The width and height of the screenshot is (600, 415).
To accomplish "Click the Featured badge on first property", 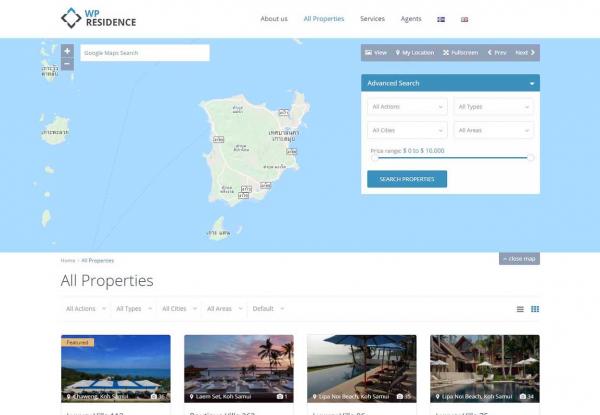I will coord(77,342).
